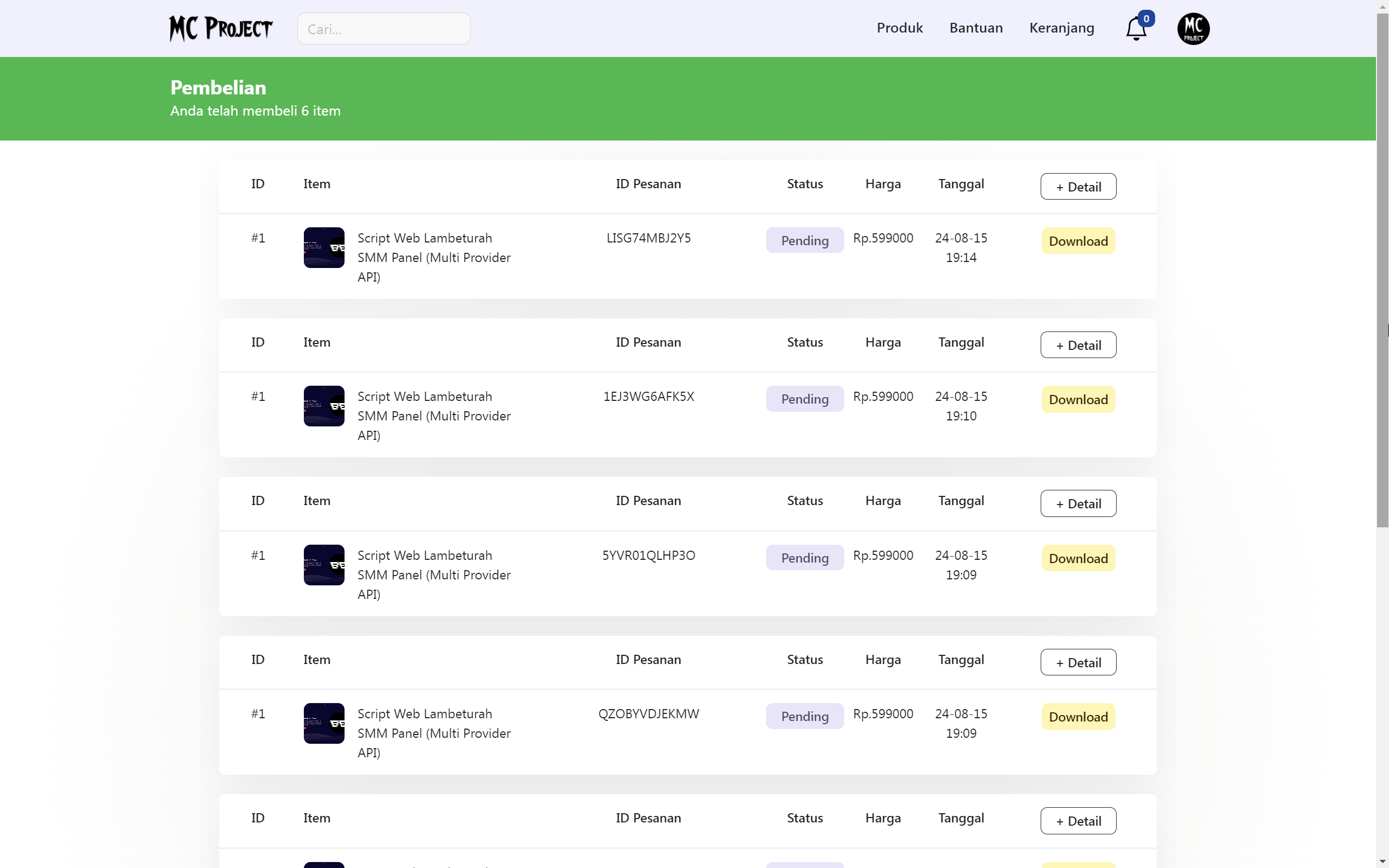Click the product thumbnail for order LISG74MBJ2Y5

coord(323,247)
